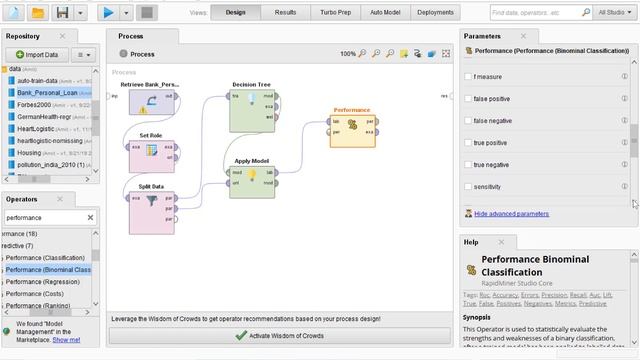This screenshot has height=360, width=640.
Task: Show info for false positive parameter
Action: [x=624, y=98]
